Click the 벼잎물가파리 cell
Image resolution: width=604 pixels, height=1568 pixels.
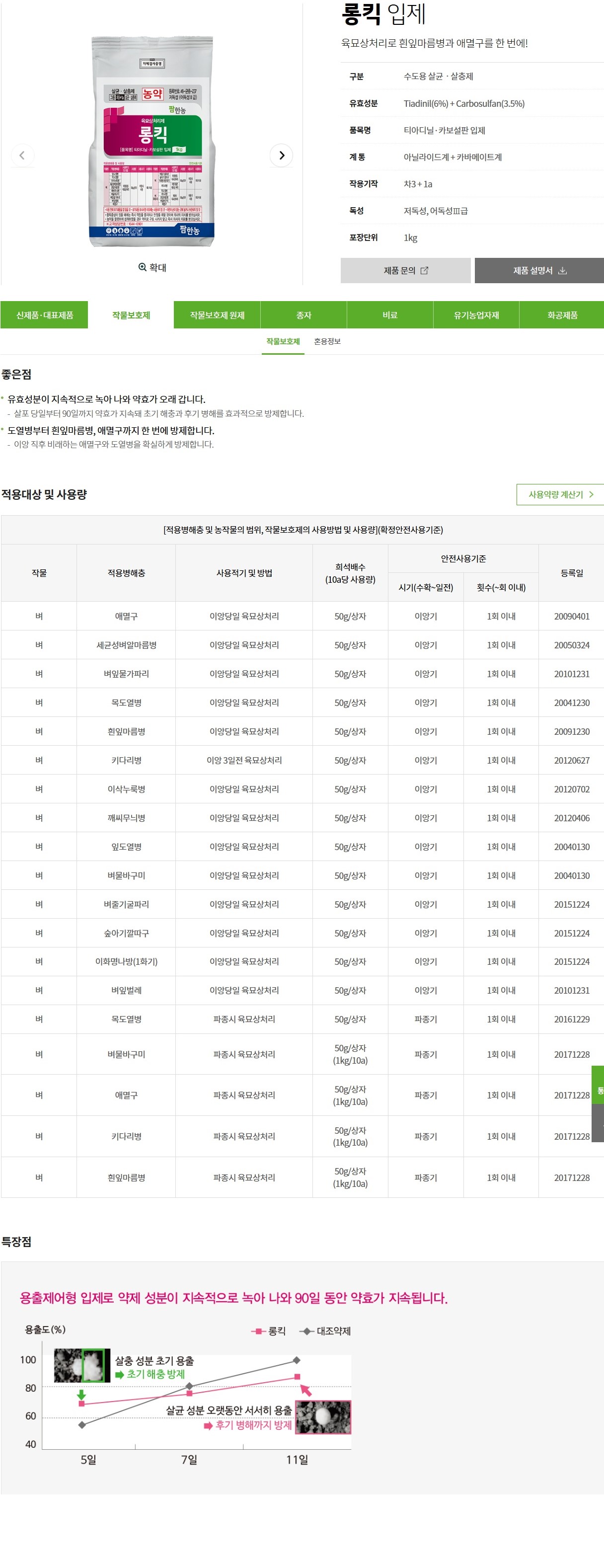click(x=126, y=674)
